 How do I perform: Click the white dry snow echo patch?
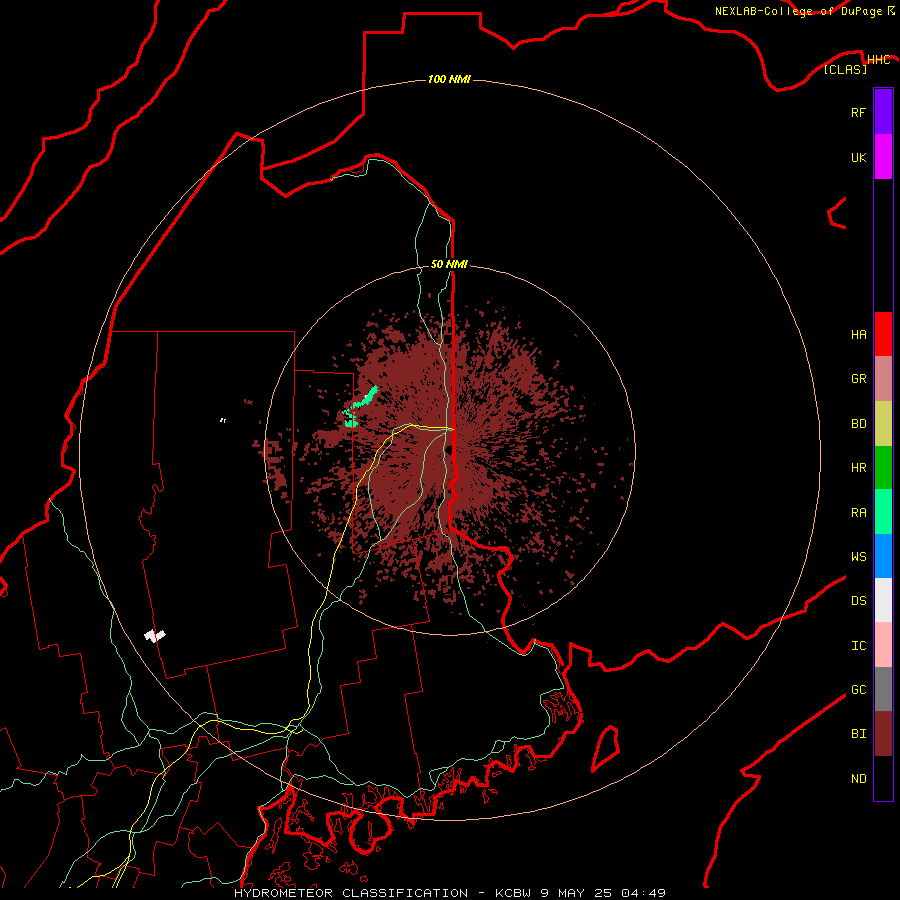154,635
